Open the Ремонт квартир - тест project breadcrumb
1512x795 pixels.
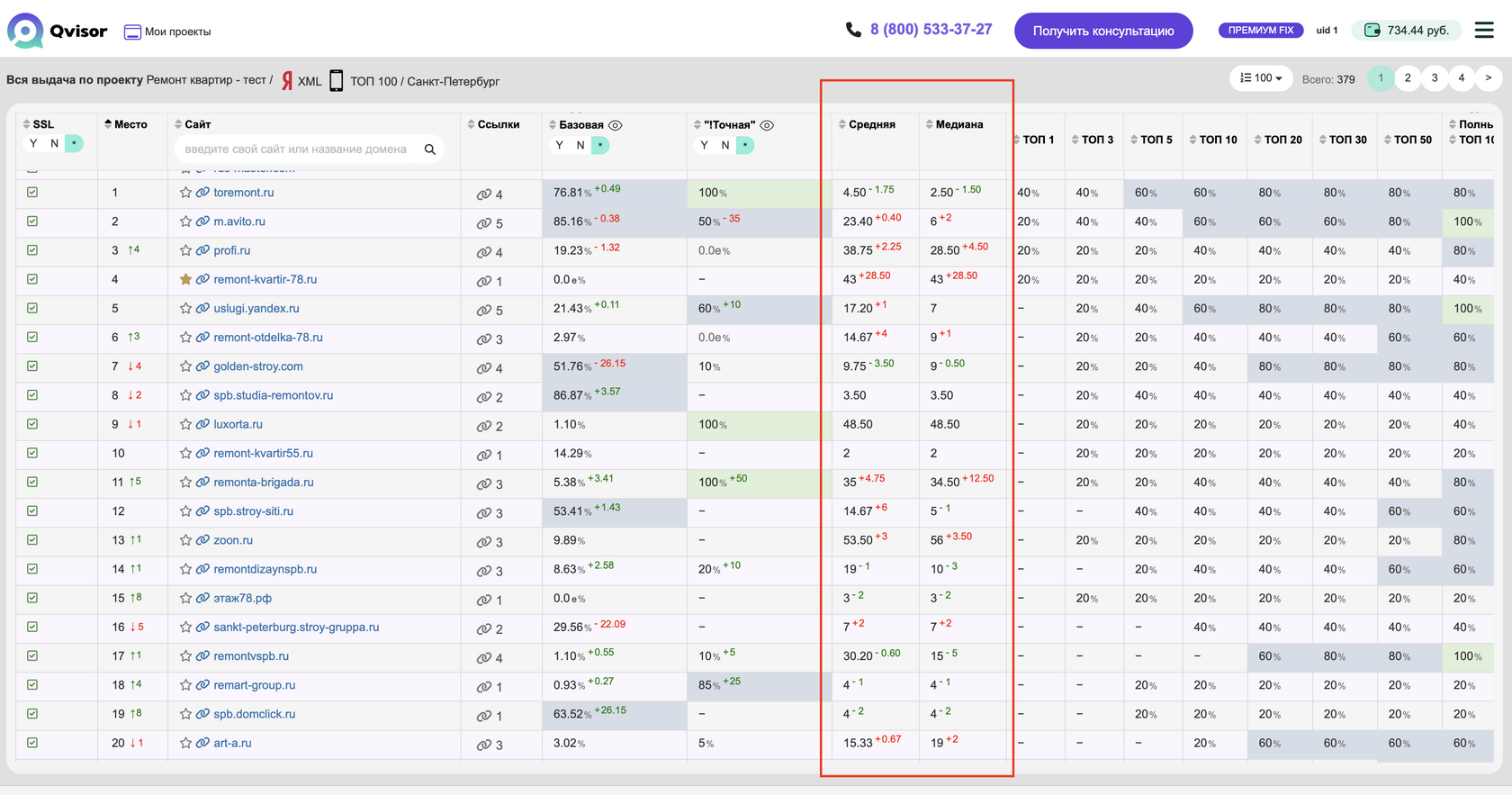click(x=206, y=80)
